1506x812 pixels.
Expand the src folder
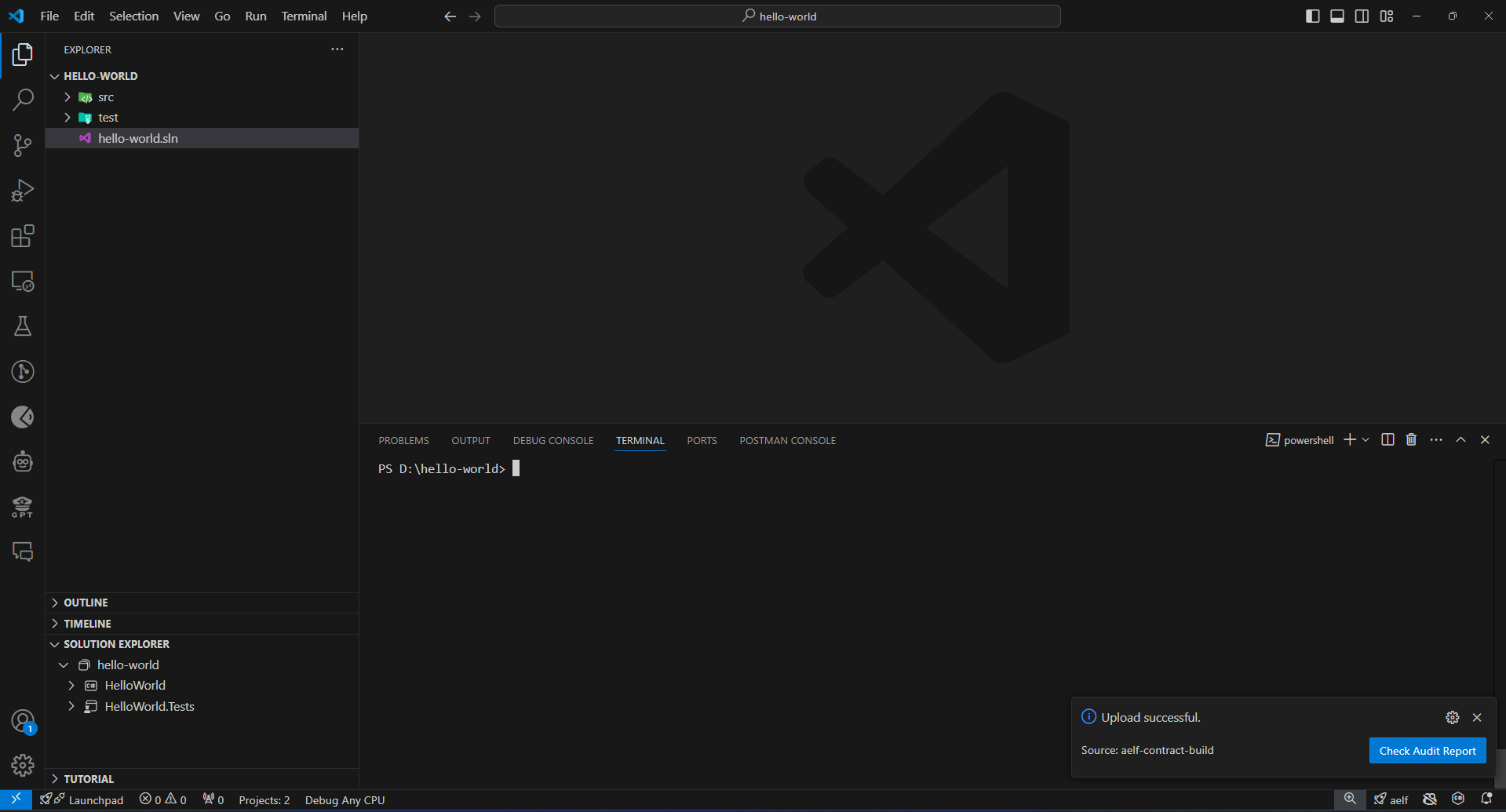pos(67,97)
